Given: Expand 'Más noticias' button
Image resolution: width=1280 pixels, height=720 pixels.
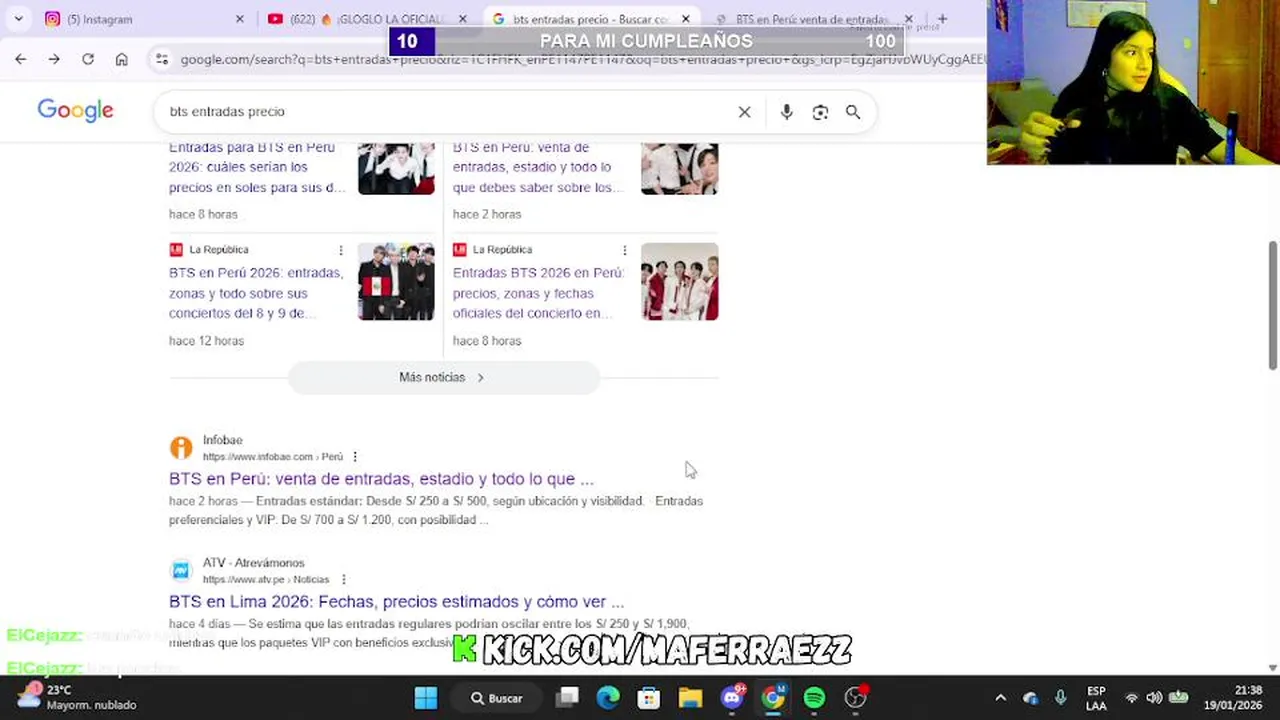Looking at the screenshot, I should coord(443,377).
